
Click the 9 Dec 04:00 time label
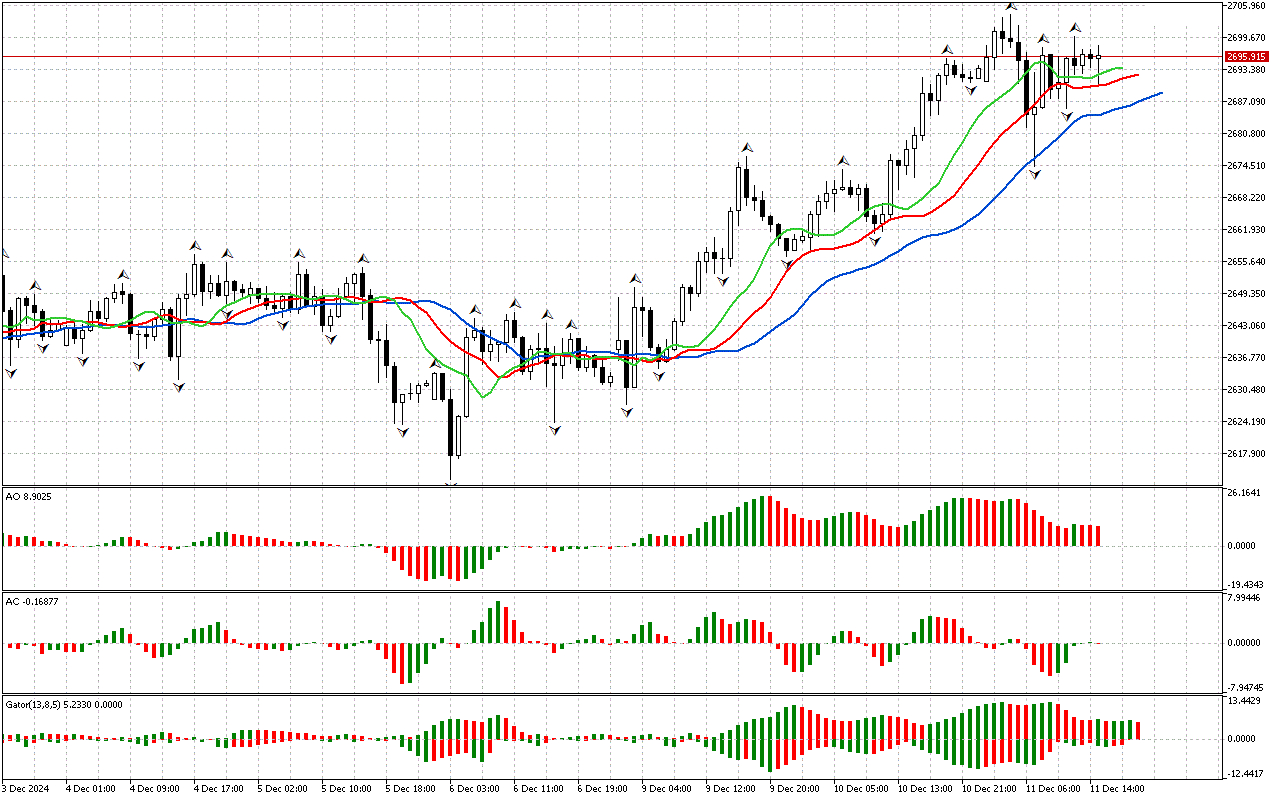pos(667,789)
